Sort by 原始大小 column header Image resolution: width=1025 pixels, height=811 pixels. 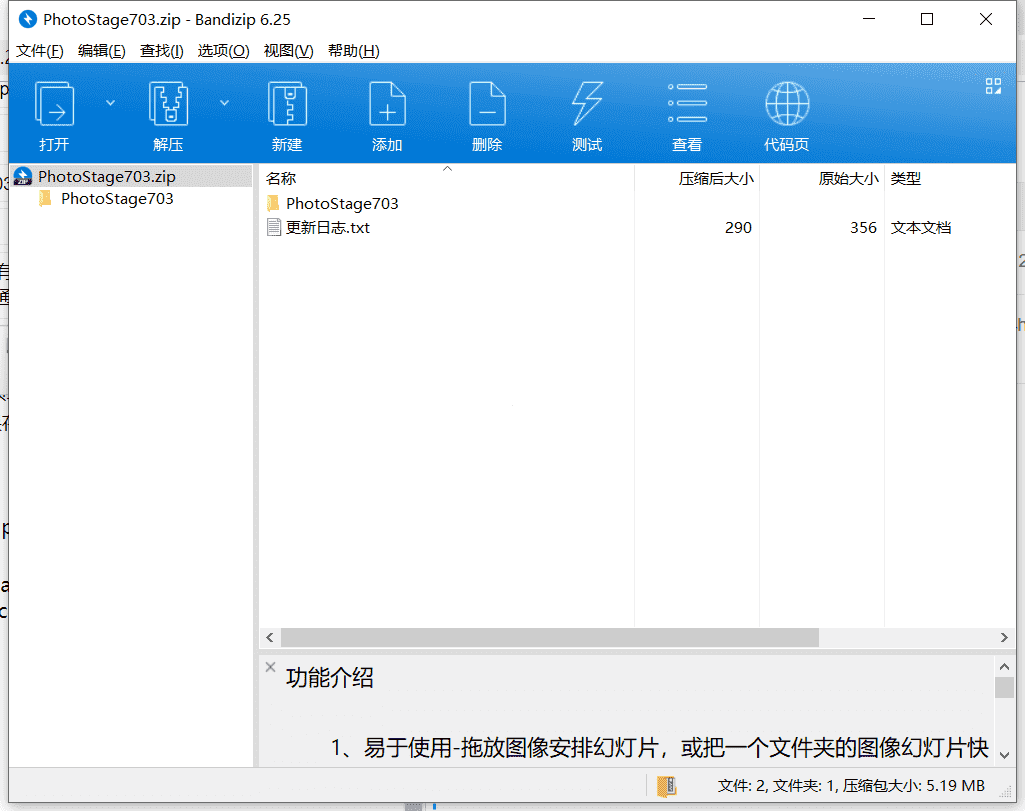pyautogui.click(x=849, y=178)
